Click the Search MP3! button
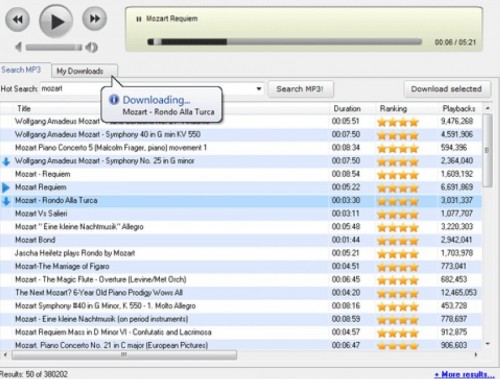500x379 pixels. point(300,89)
